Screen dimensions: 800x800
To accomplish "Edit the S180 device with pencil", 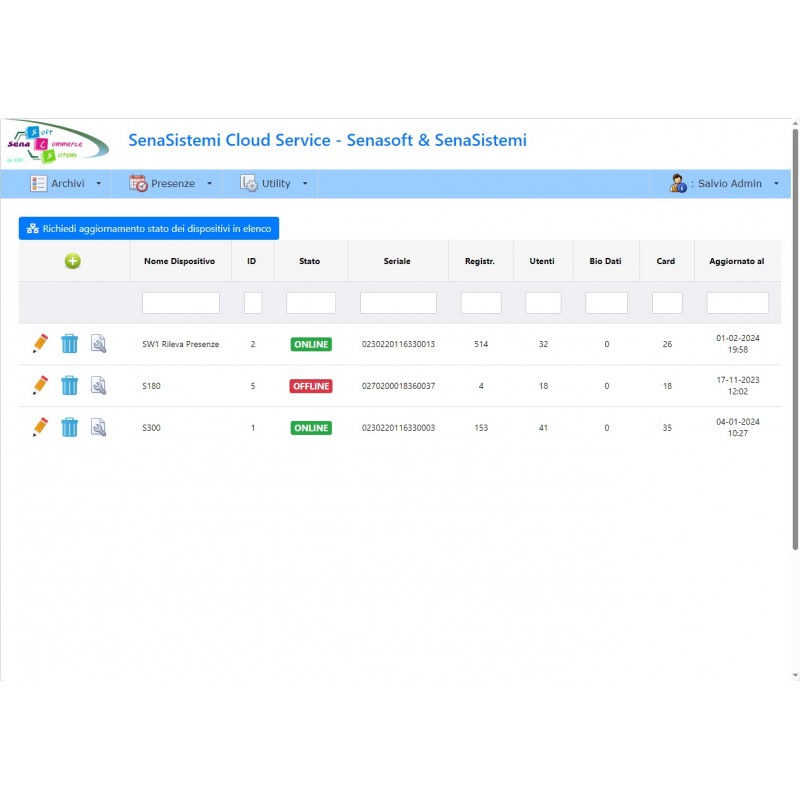I will (x=40, y=385).
